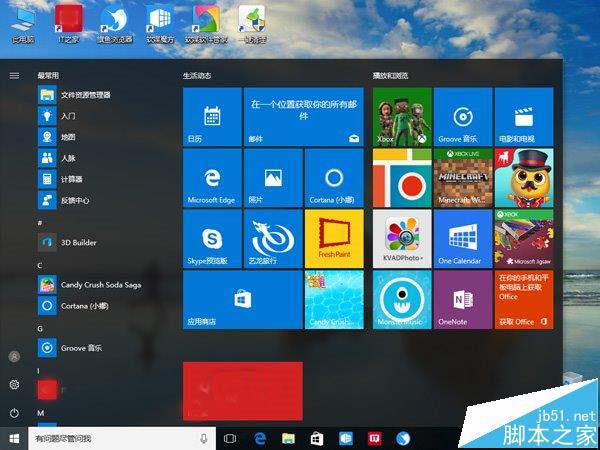This screenshot has height=450, width=600.
Task: Open Store from the taskbar
Action: [317, 439]
